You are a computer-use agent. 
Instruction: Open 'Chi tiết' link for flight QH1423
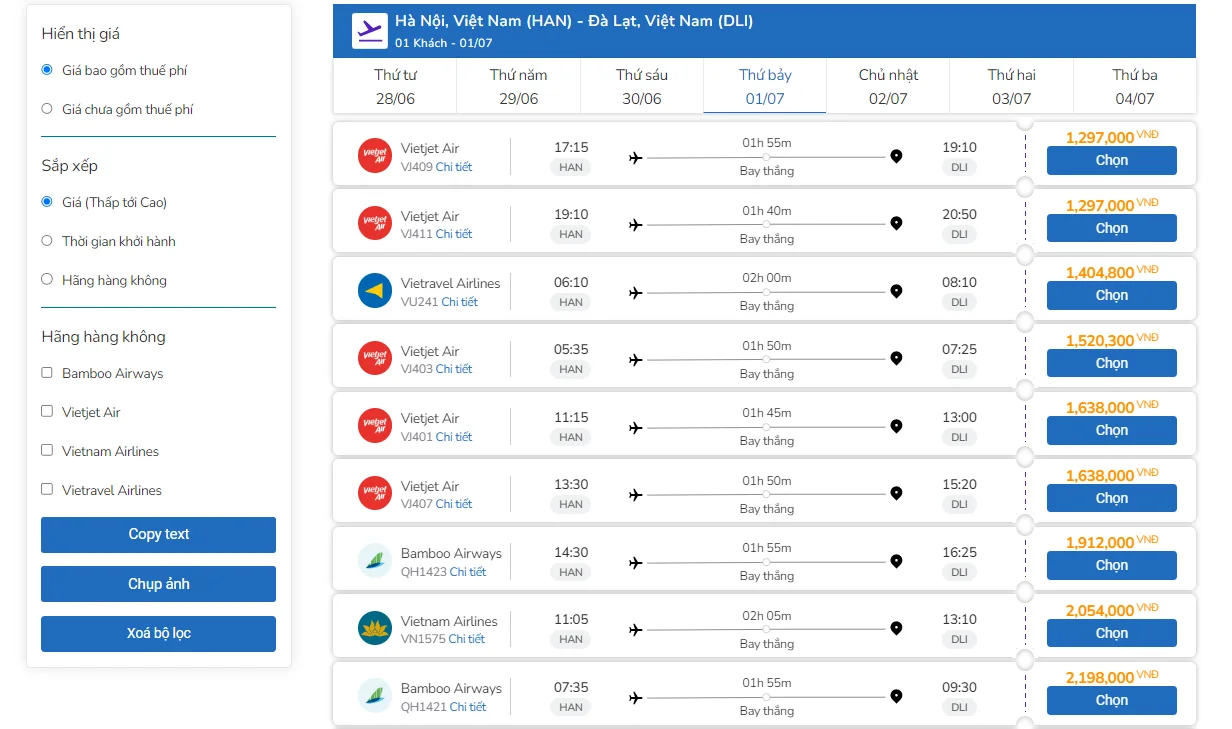point(468,572)
